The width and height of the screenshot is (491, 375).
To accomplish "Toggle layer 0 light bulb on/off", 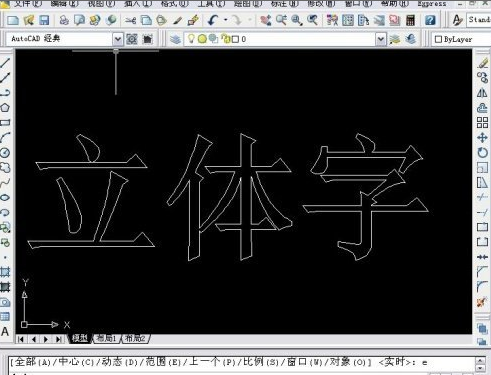I will pos(191,39).
